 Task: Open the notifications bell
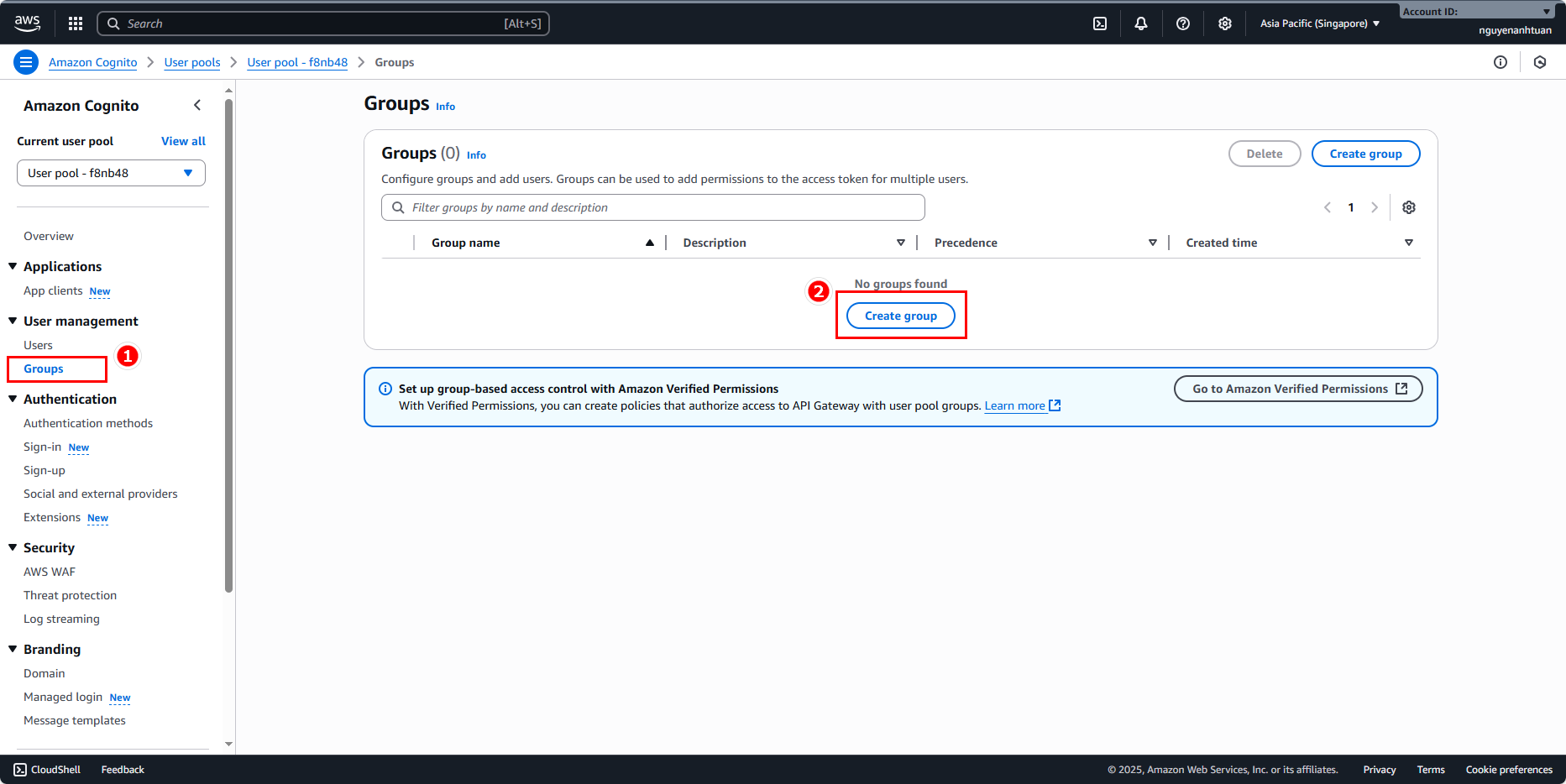click(1140, 24)
